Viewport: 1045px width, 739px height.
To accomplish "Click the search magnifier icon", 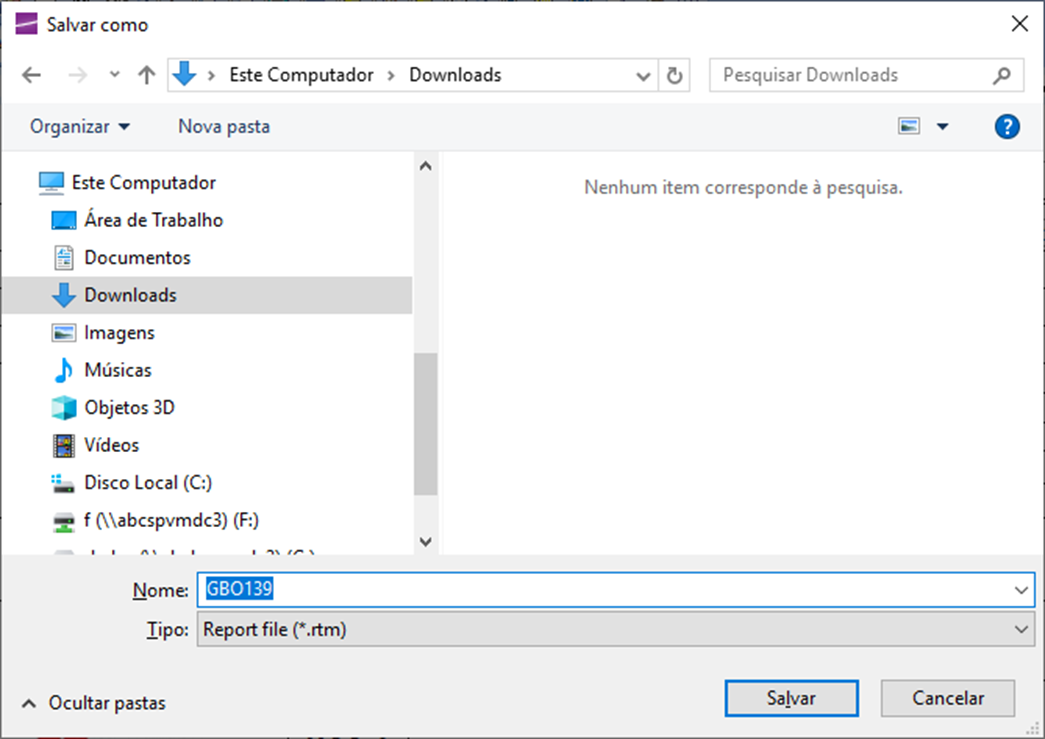I will (1001, 76).
